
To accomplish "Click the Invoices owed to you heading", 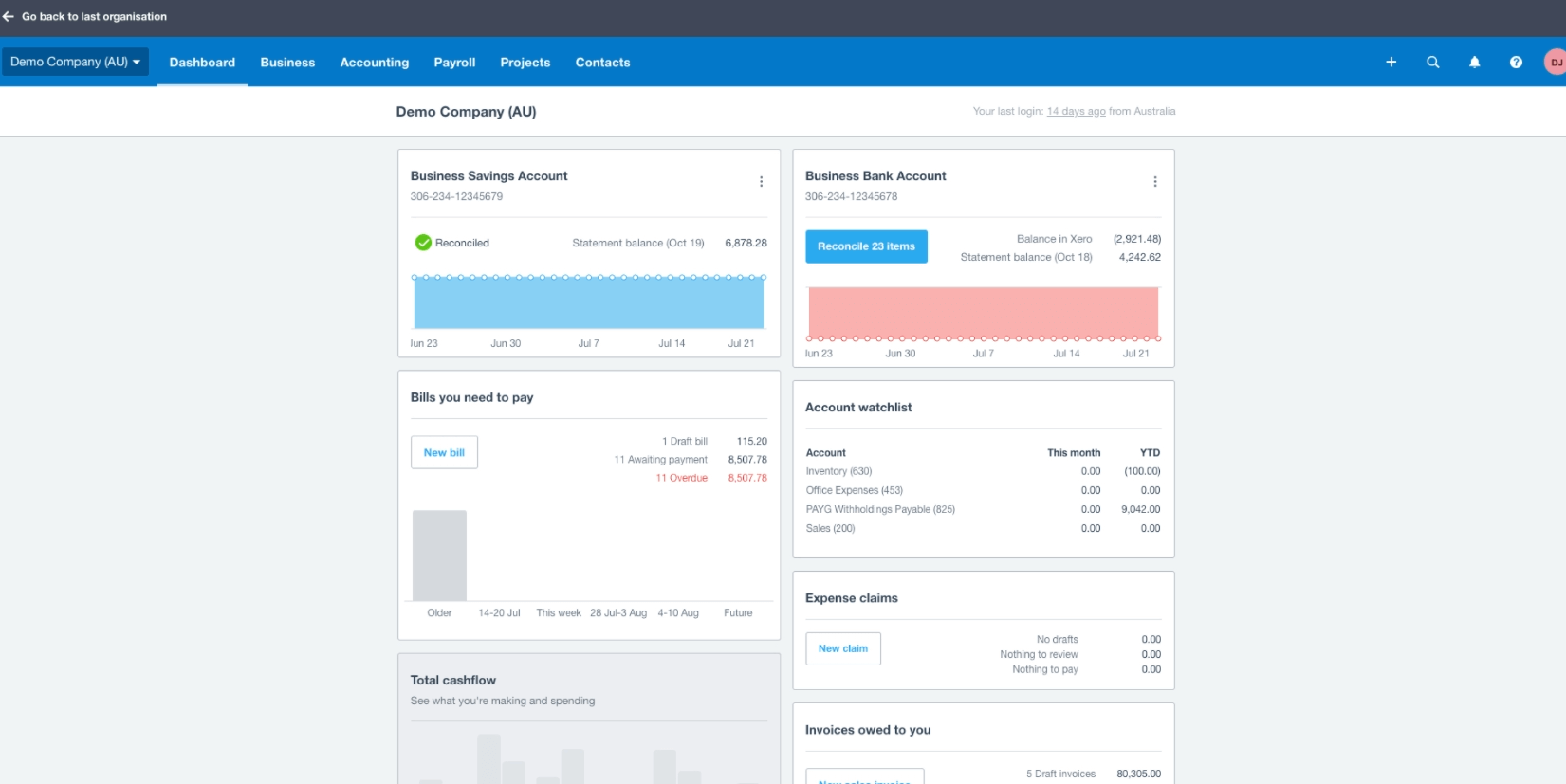I will [x=868, y=730].
